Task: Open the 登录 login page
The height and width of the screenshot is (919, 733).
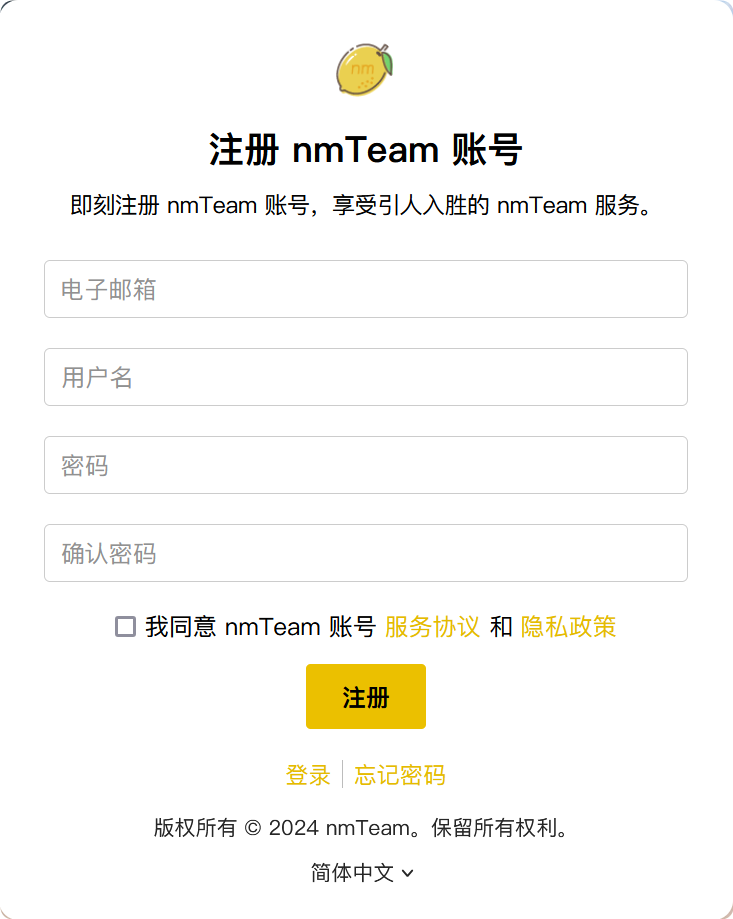Action: tap(307, 775)
